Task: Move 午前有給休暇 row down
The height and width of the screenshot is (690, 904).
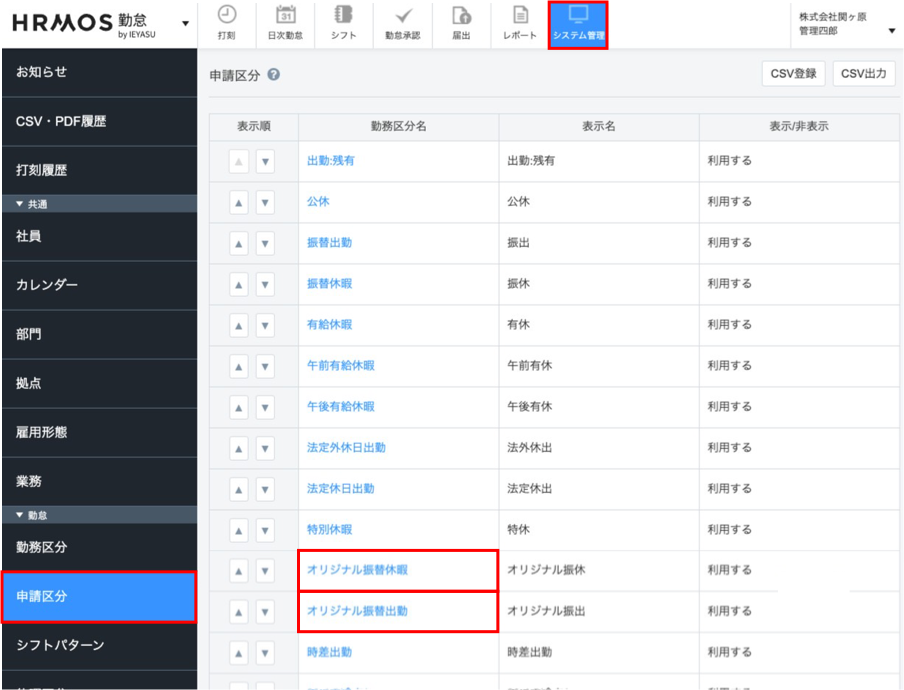Action: 265,367
